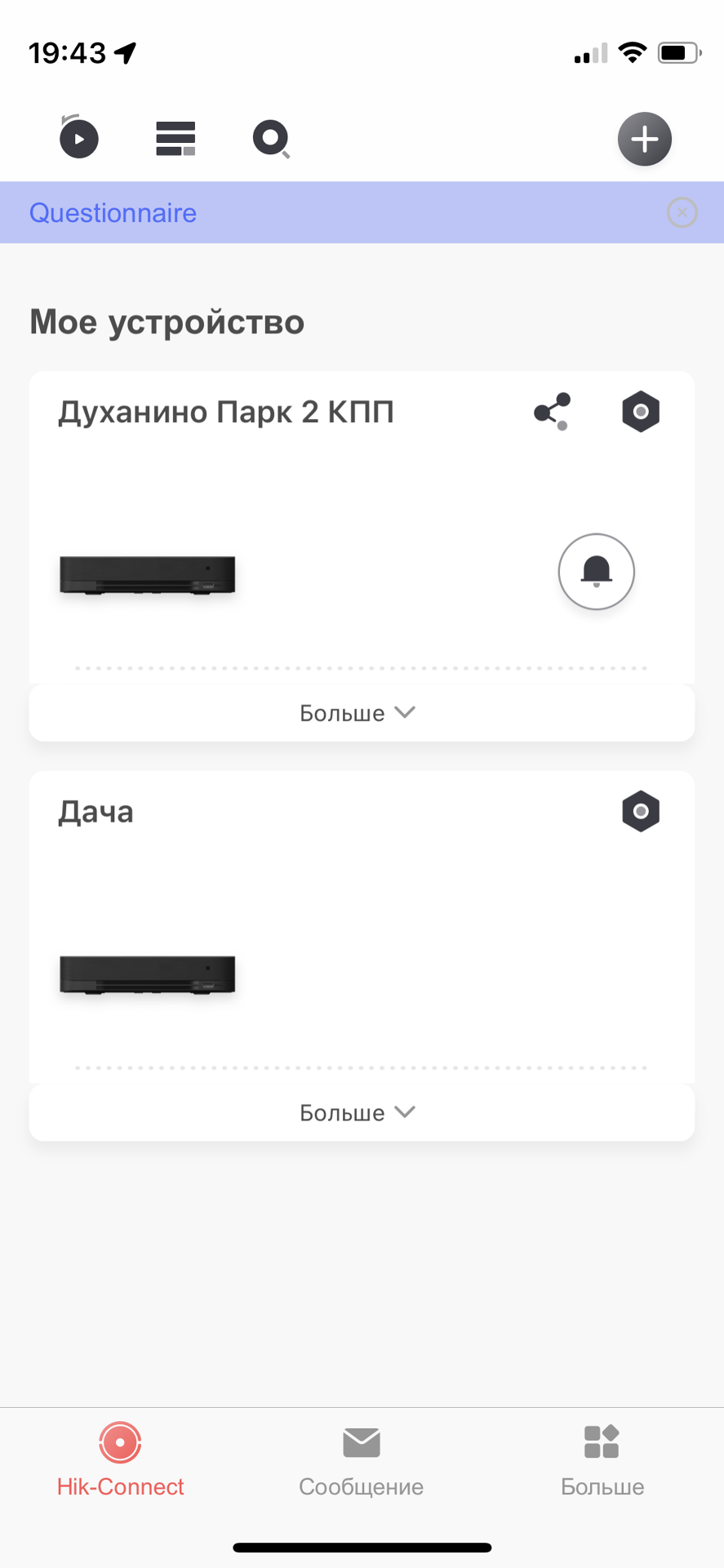Open the playback history icon
This screenshot has width=724, height=1568.
(79, 138)
